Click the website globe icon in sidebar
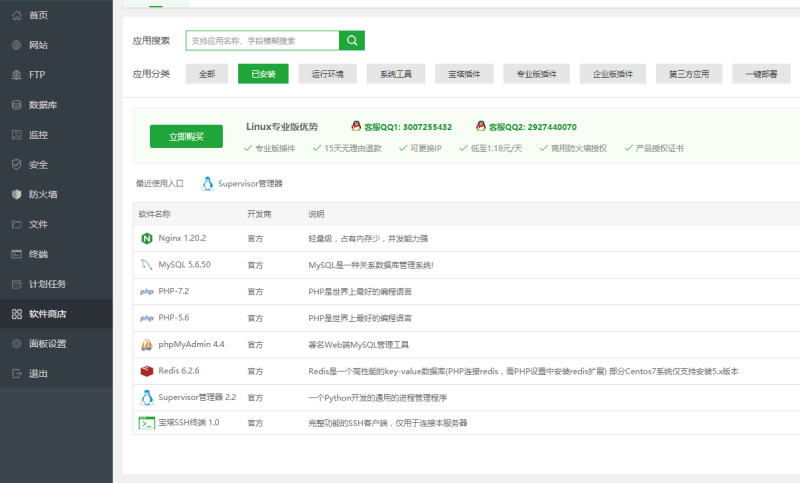 point(17,45)
